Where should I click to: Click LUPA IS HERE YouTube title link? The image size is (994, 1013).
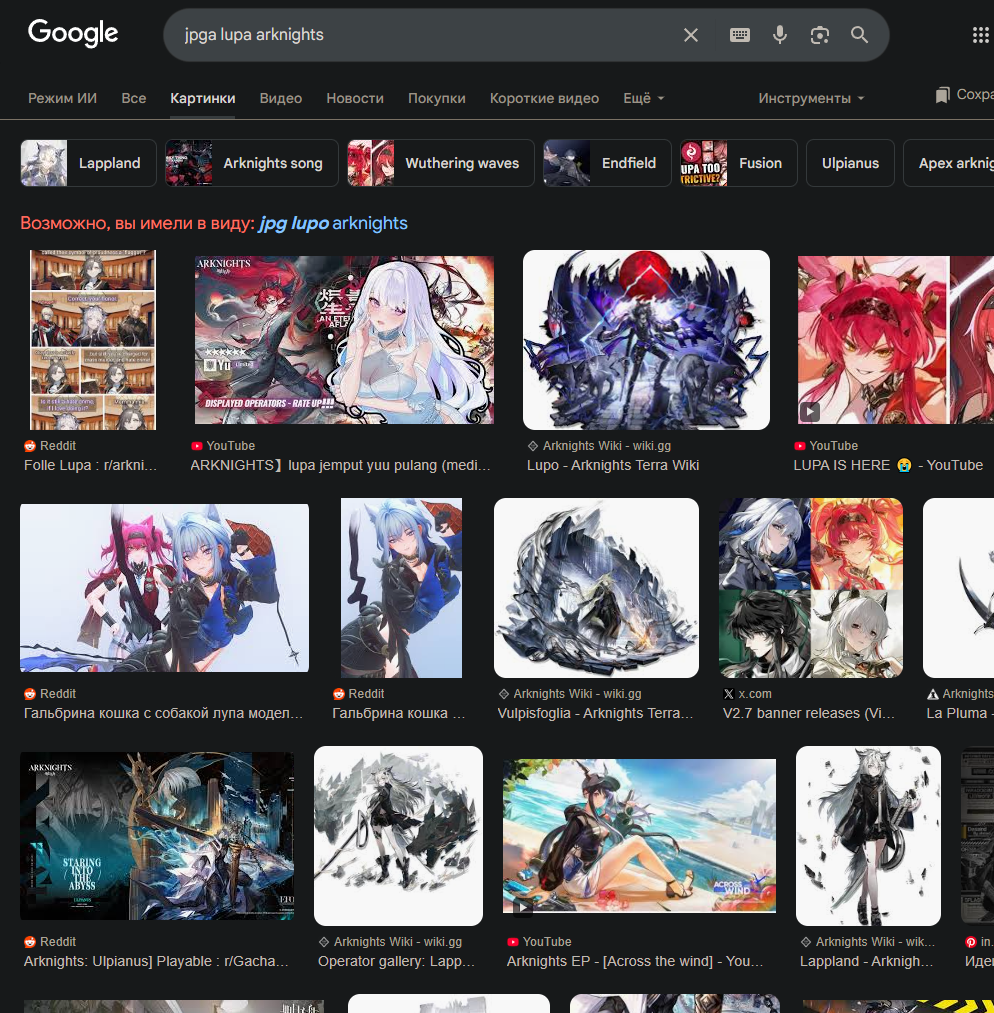coord(888,465)
